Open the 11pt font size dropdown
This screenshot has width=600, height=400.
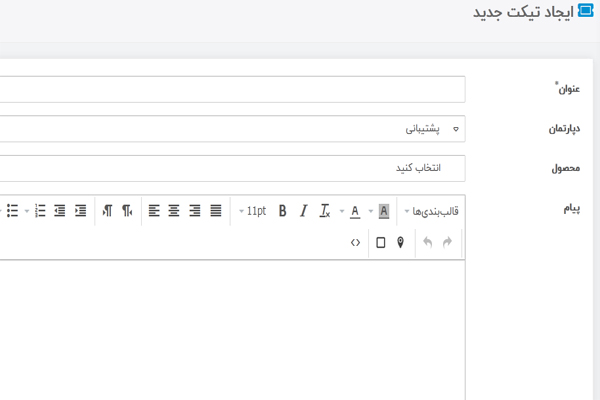252,211
